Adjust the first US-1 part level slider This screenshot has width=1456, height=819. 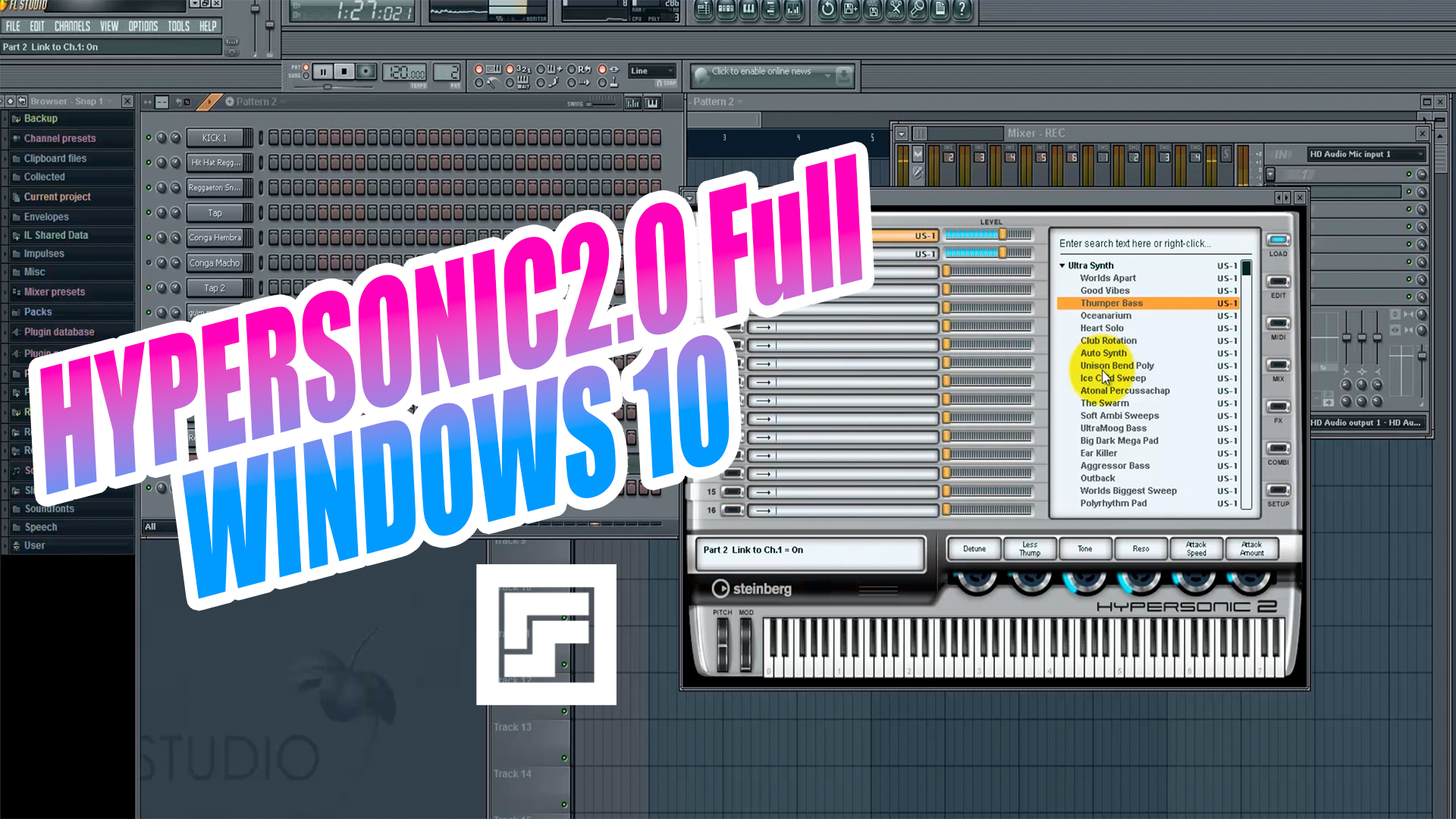tap(988, 235)
